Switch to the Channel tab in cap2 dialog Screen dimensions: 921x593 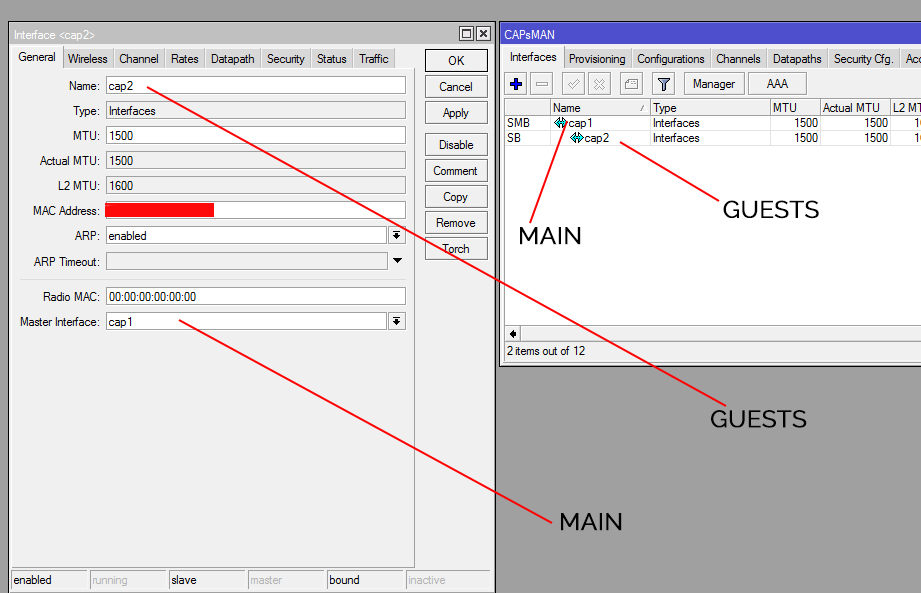139,59
